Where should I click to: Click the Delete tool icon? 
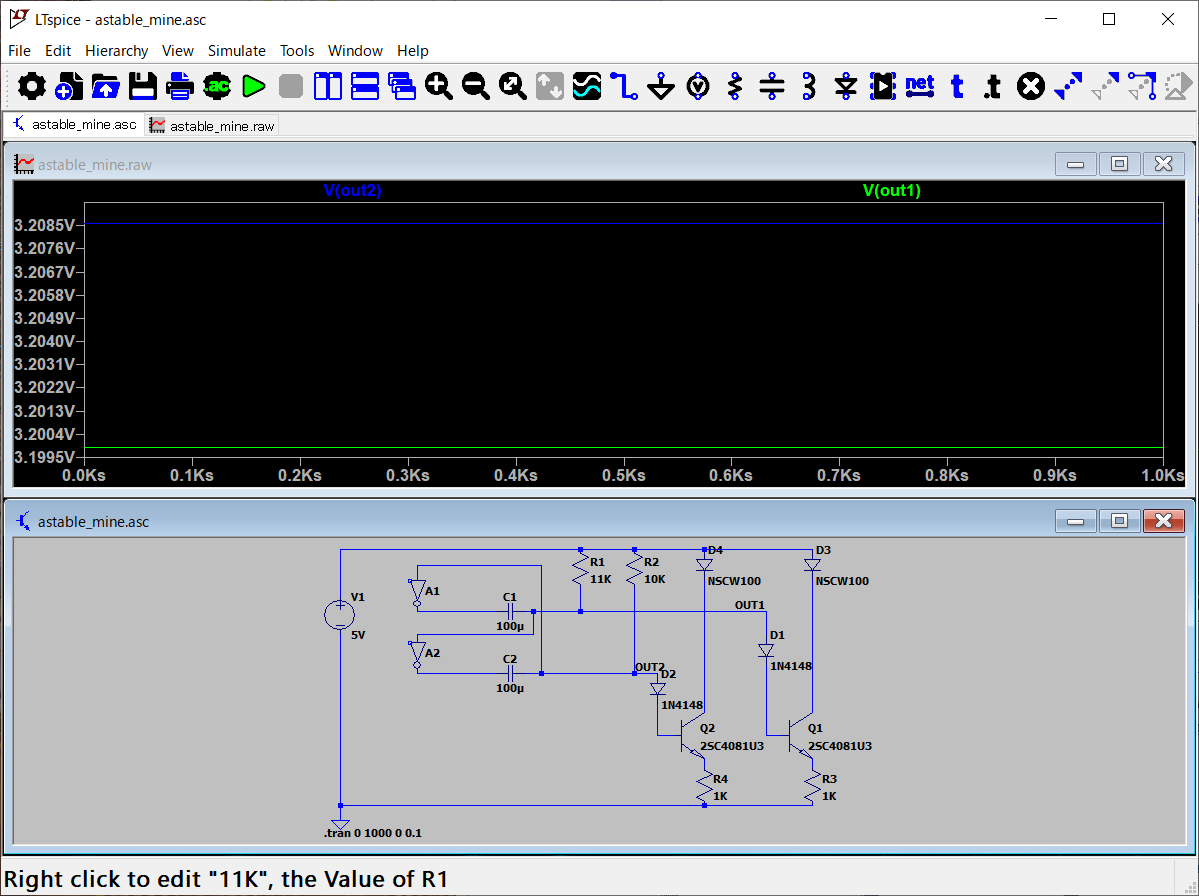coord(1030,87)
